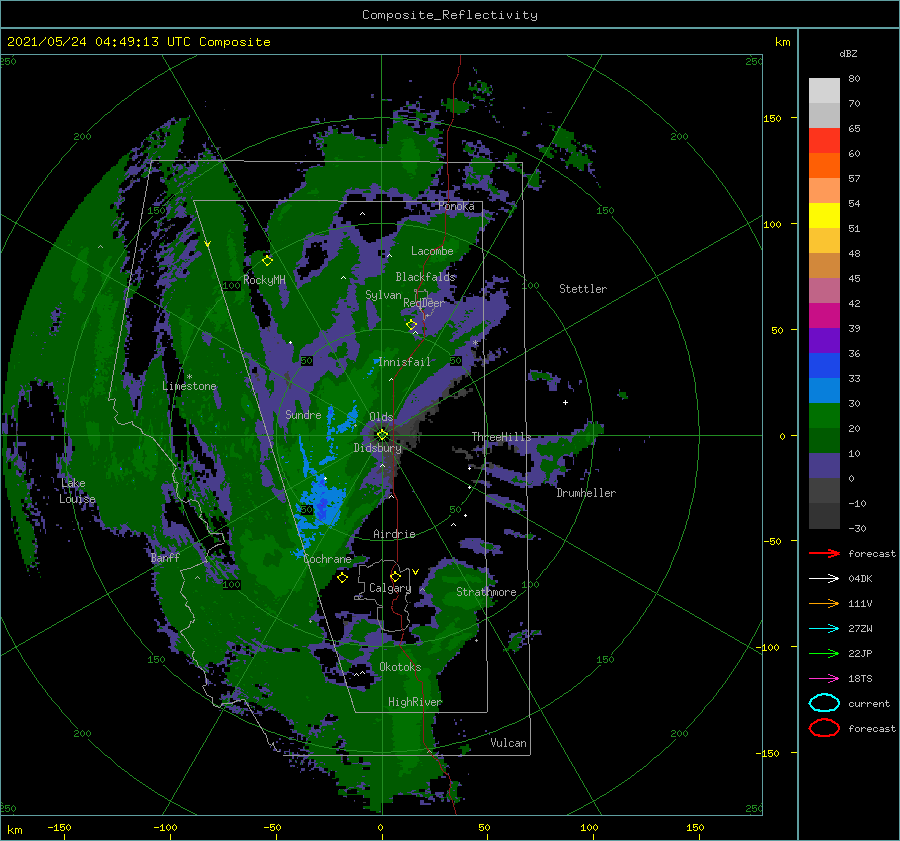Click the cyan current ellipse symbol
Screen dimensions: 900x841
click(824, 703)
